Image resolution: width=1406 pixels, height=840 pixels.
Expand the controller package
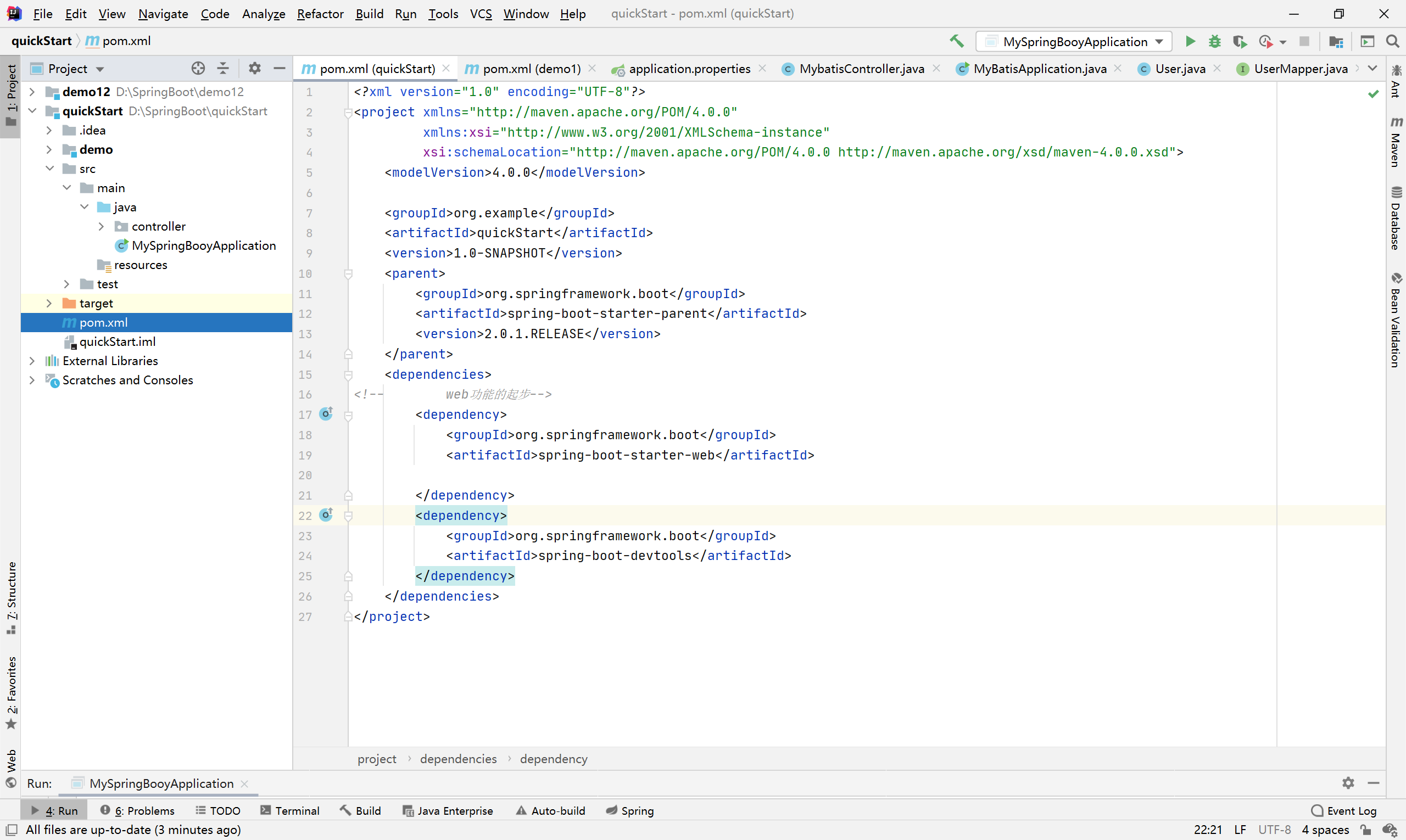[102, 226]
